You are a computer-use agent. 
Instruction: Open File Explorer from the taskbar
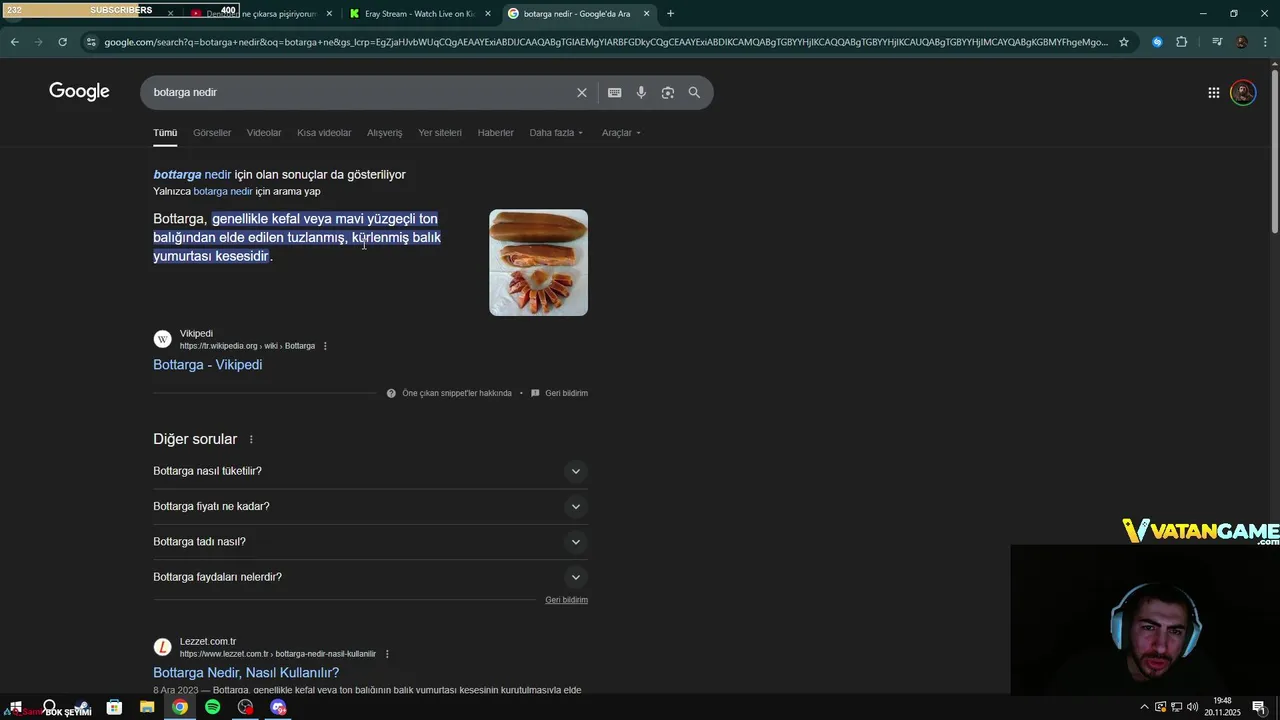147,707
